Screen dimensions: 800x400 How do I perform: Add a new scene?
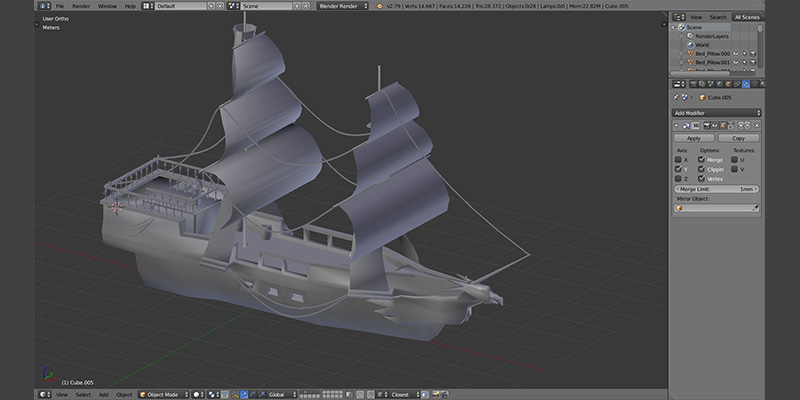297,6
